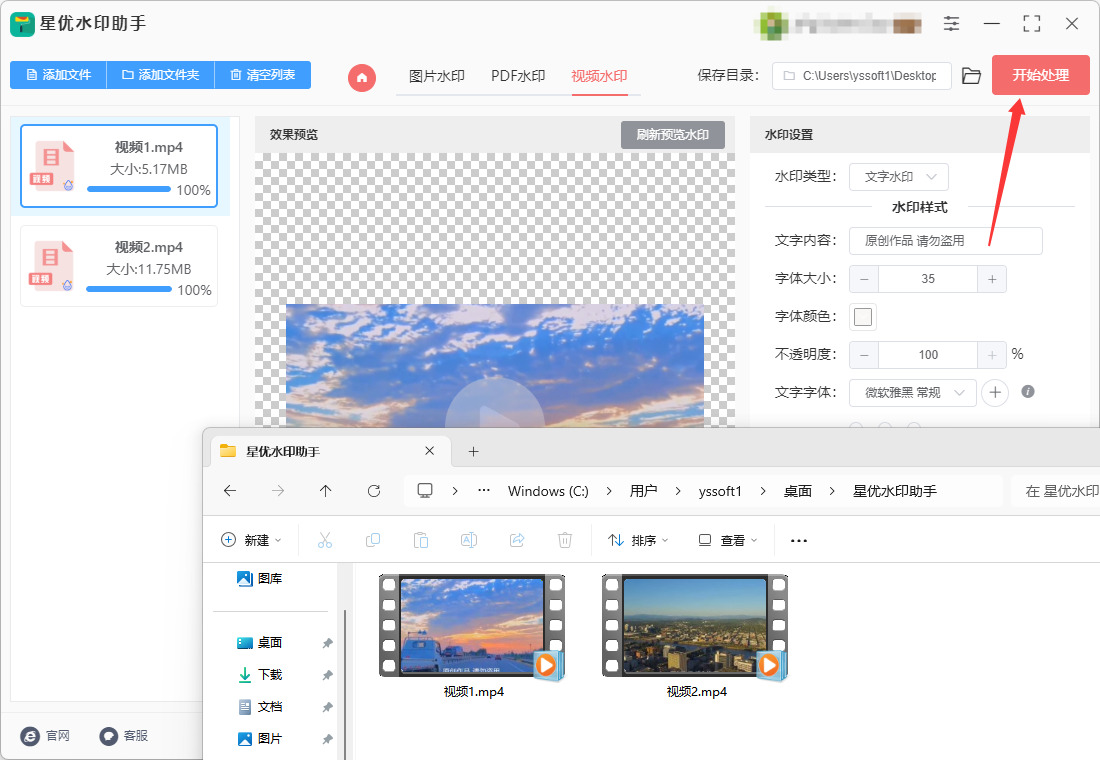This screenshot has width=1100, height=760.
Task: Select 视频1.mp4 in the file list
Action: tap(119, 166)
